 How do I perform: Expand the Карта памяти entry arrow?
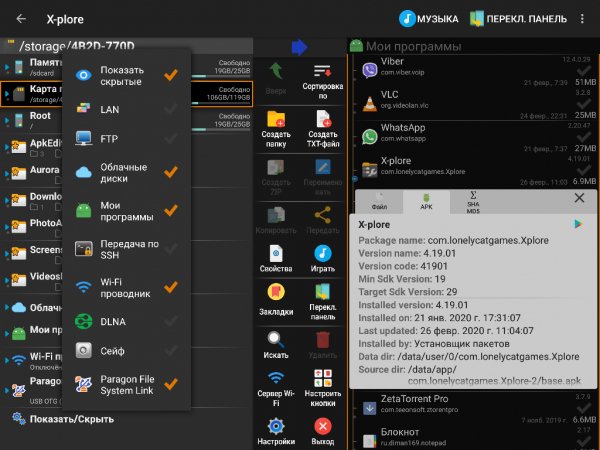tap(7, 94)
